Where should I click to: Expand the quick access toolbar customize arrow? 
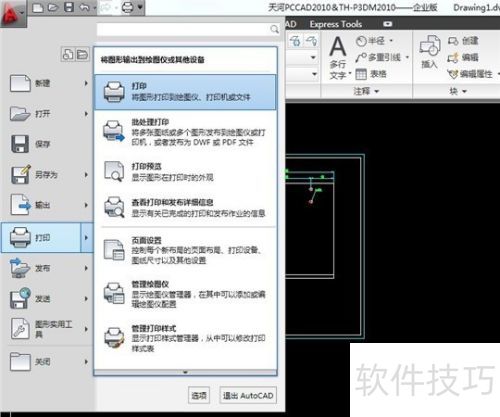(140, 7)
